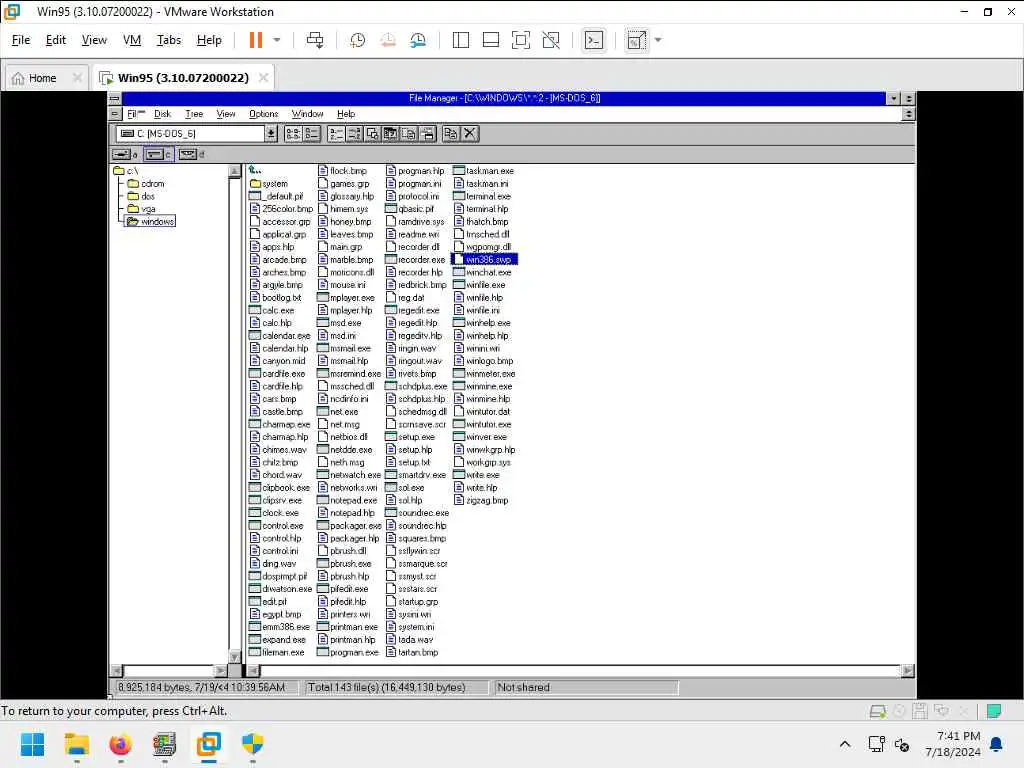Select the windows folder in the tree
Screen dimensions: 1024x768
click(151, 221)
